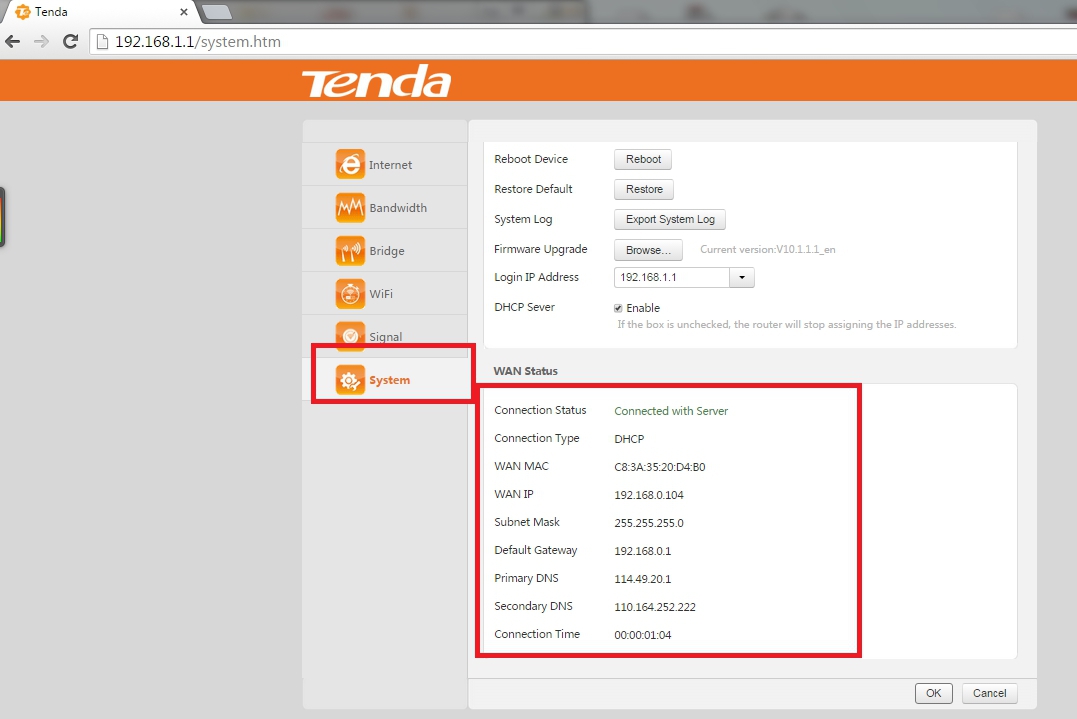Click 'Connected with Server' status text
The image size is (1077, 719).
671,411
